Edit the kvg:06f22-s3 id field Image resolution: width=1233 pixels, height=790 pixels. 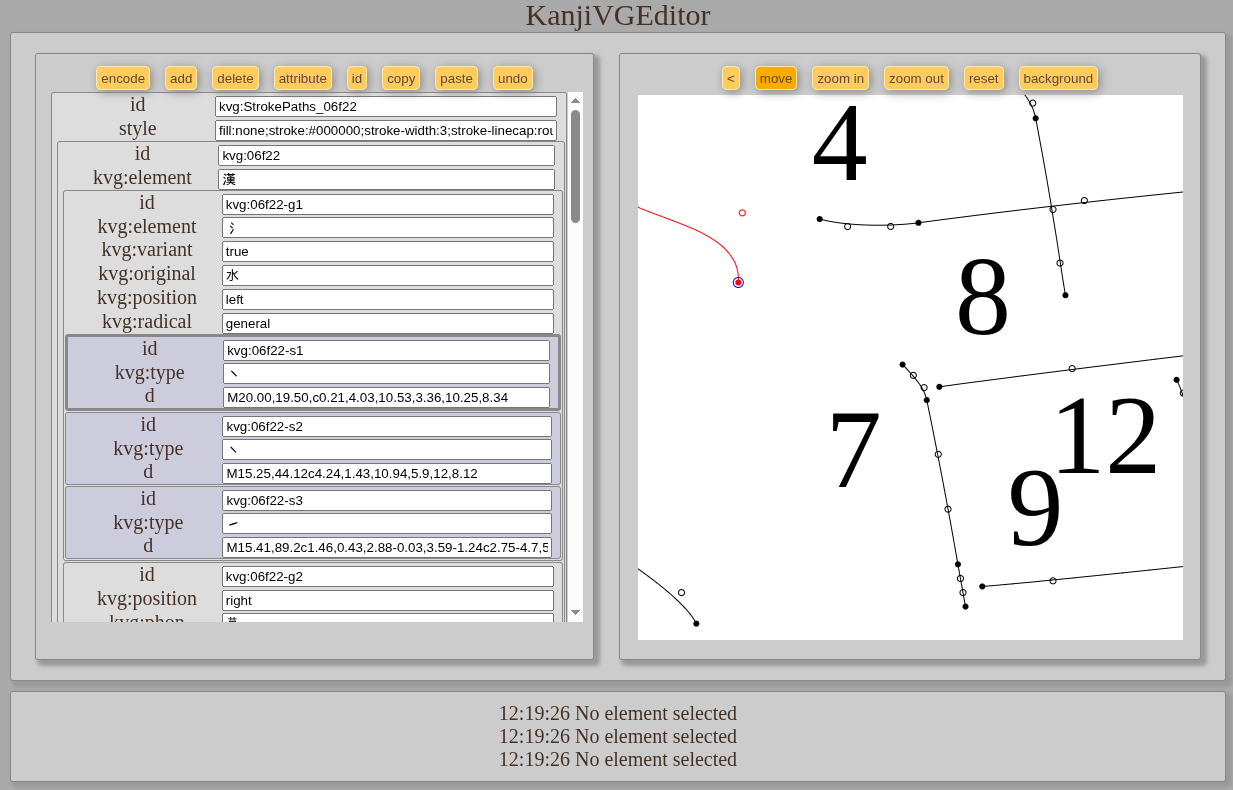(x=387, y=500)
